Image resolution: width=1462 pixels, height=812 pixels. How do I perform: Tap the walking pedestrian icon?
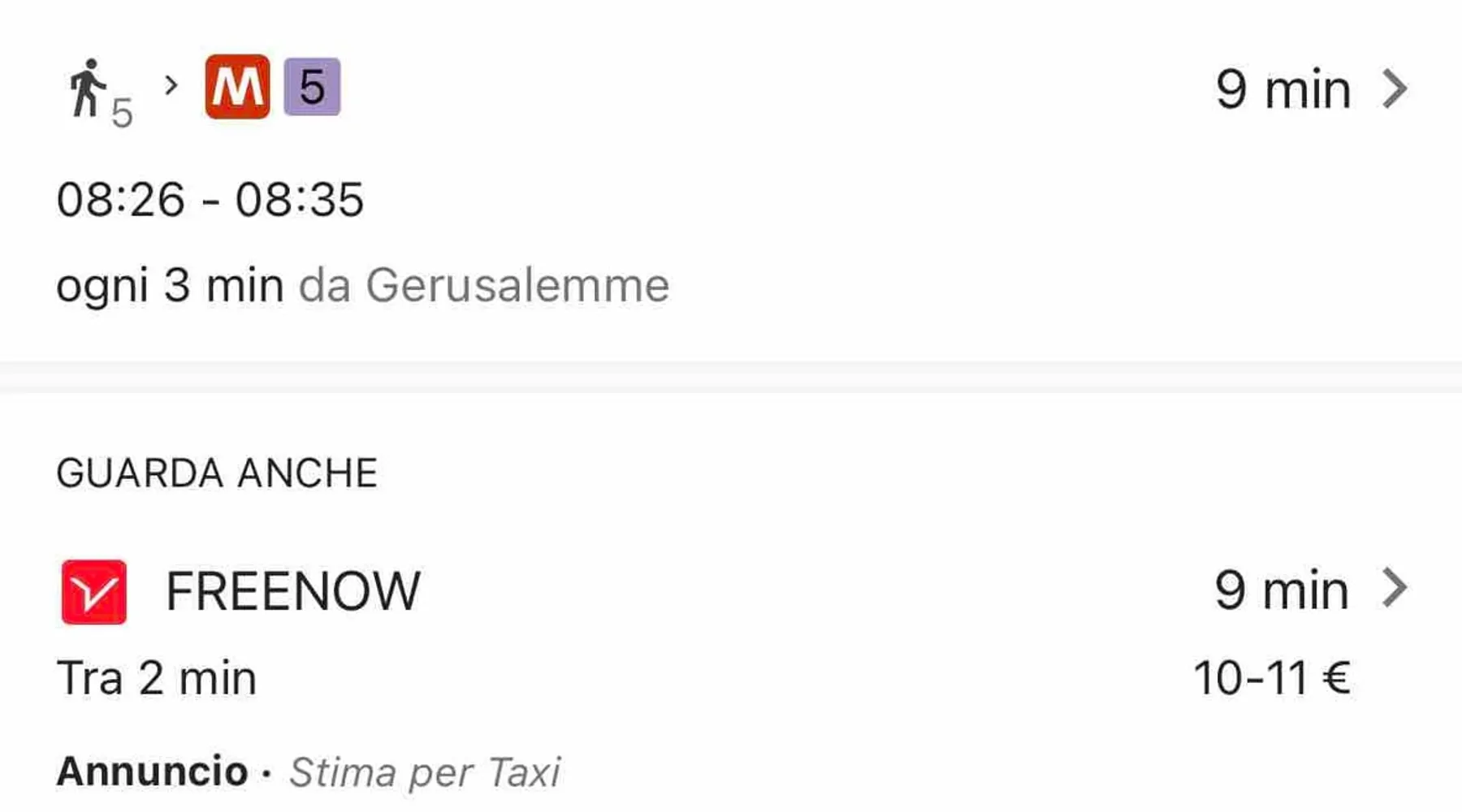pyautogui.click(x=87, y=88)
